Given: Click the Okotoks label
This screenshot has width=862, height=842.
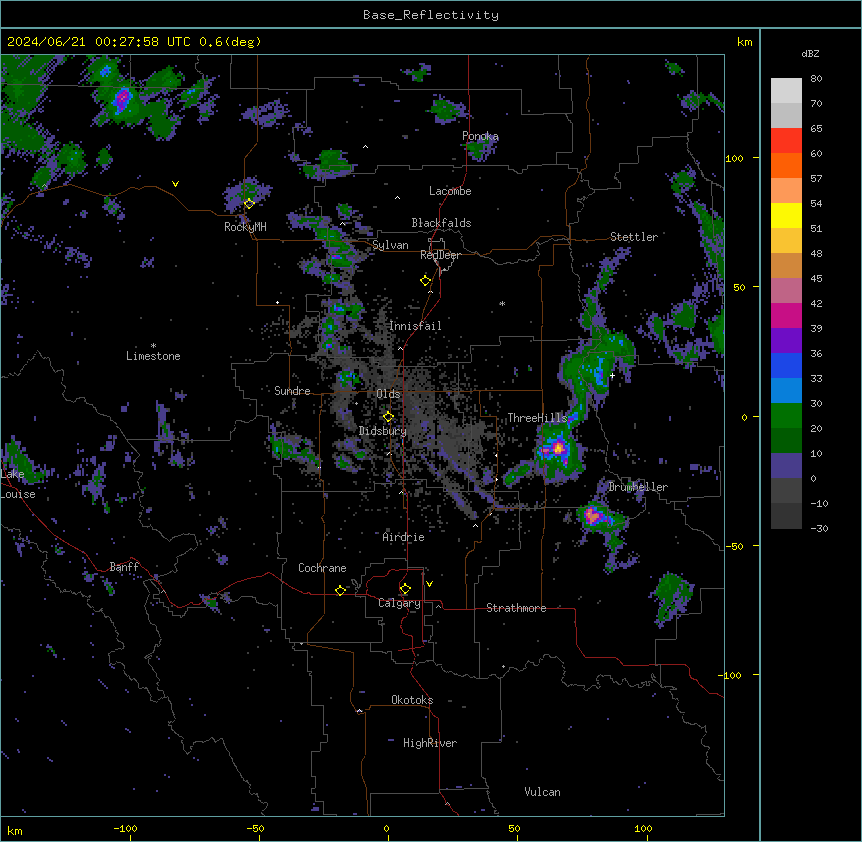Looking at the screenshot, I should point(412,700).
